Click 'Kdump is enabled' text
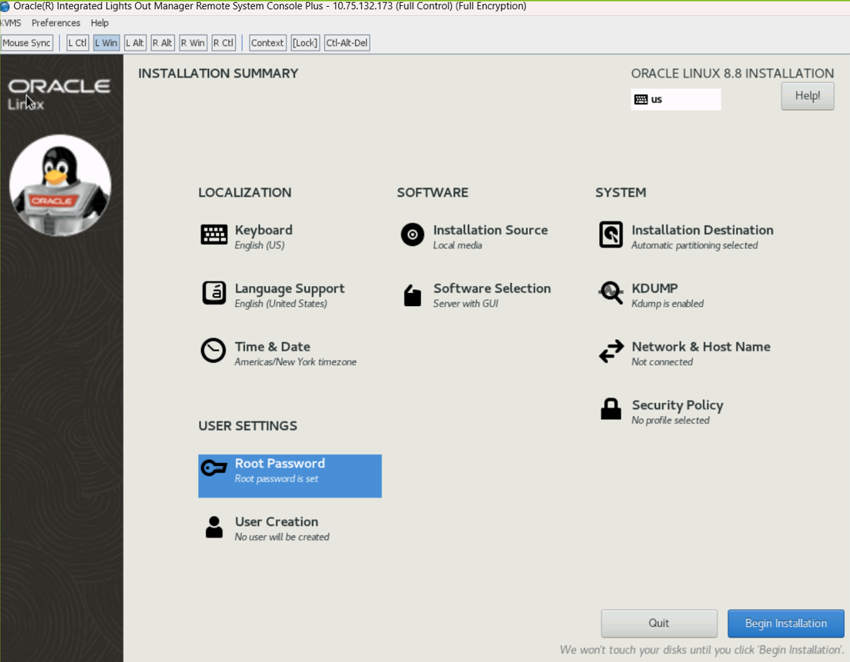Image resolution: width=850 pixels, height=662 pixels. [667, 304]
